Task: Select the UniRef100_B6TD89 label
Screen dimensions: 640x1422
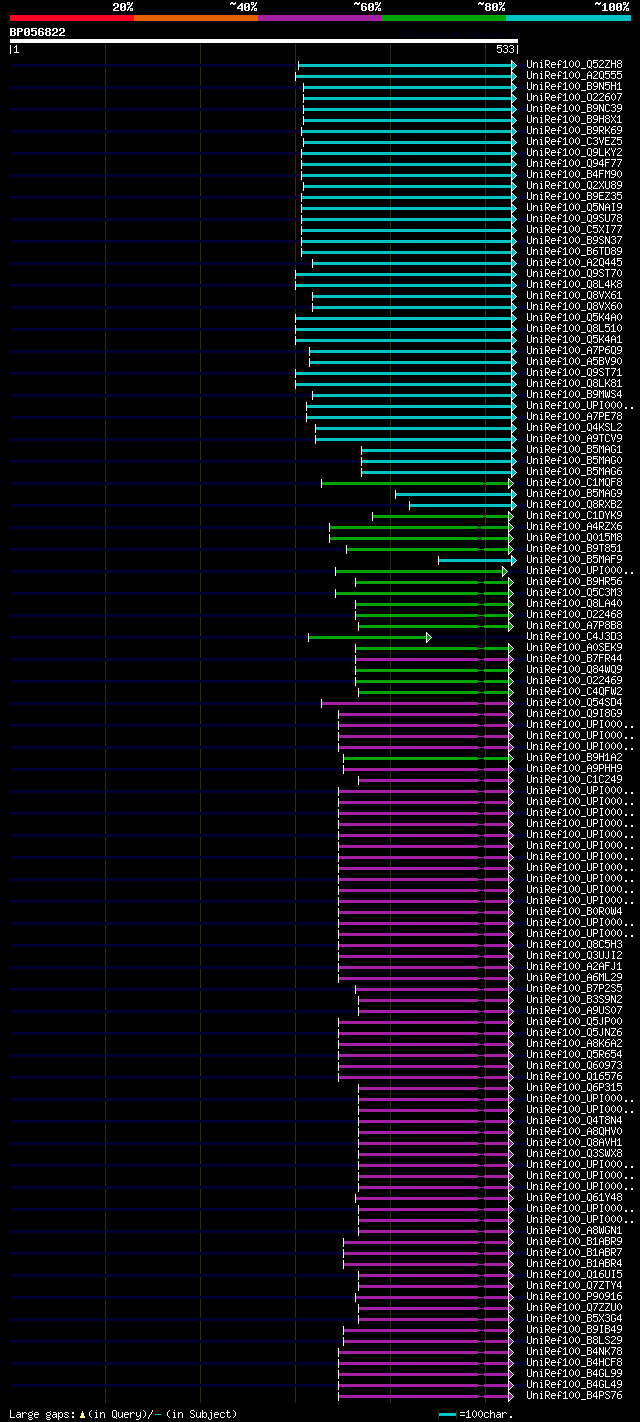Action: pos(574,251)
